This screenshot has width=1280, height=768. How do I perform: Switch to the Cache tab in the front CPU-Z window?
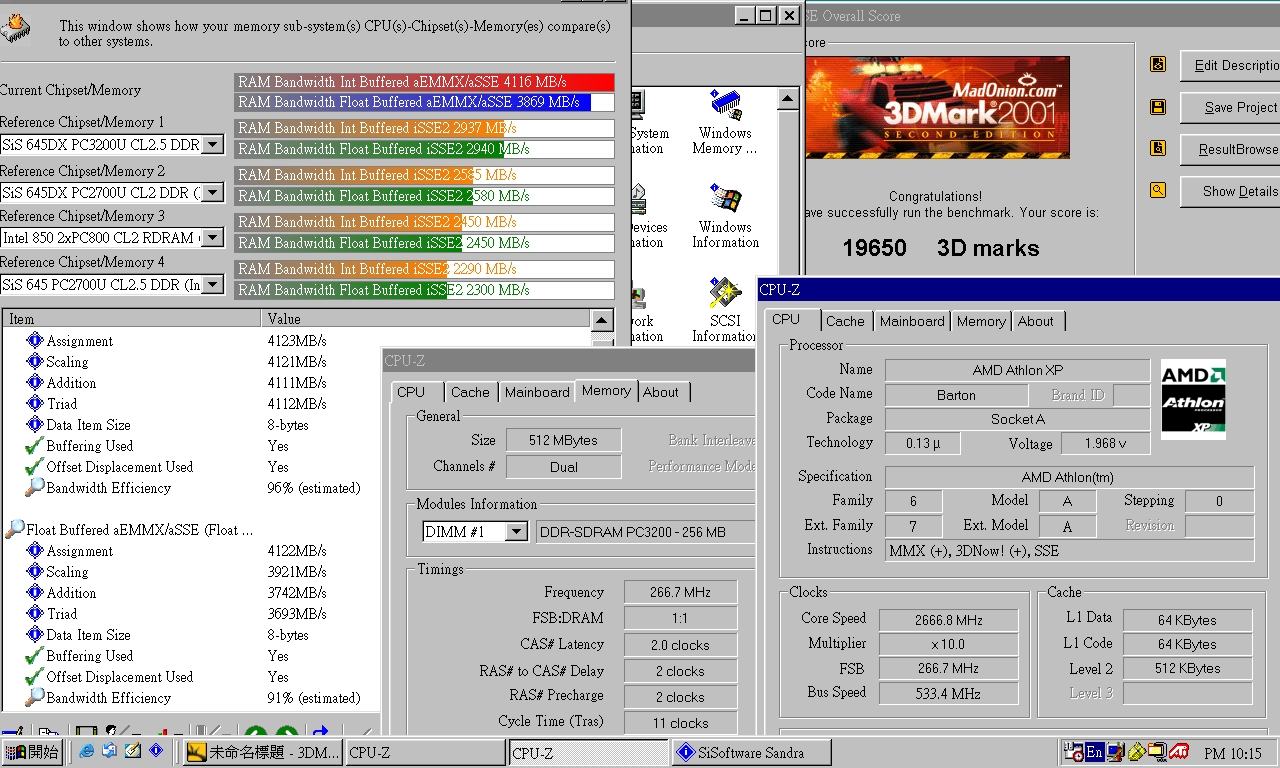[x=845, y=321]
